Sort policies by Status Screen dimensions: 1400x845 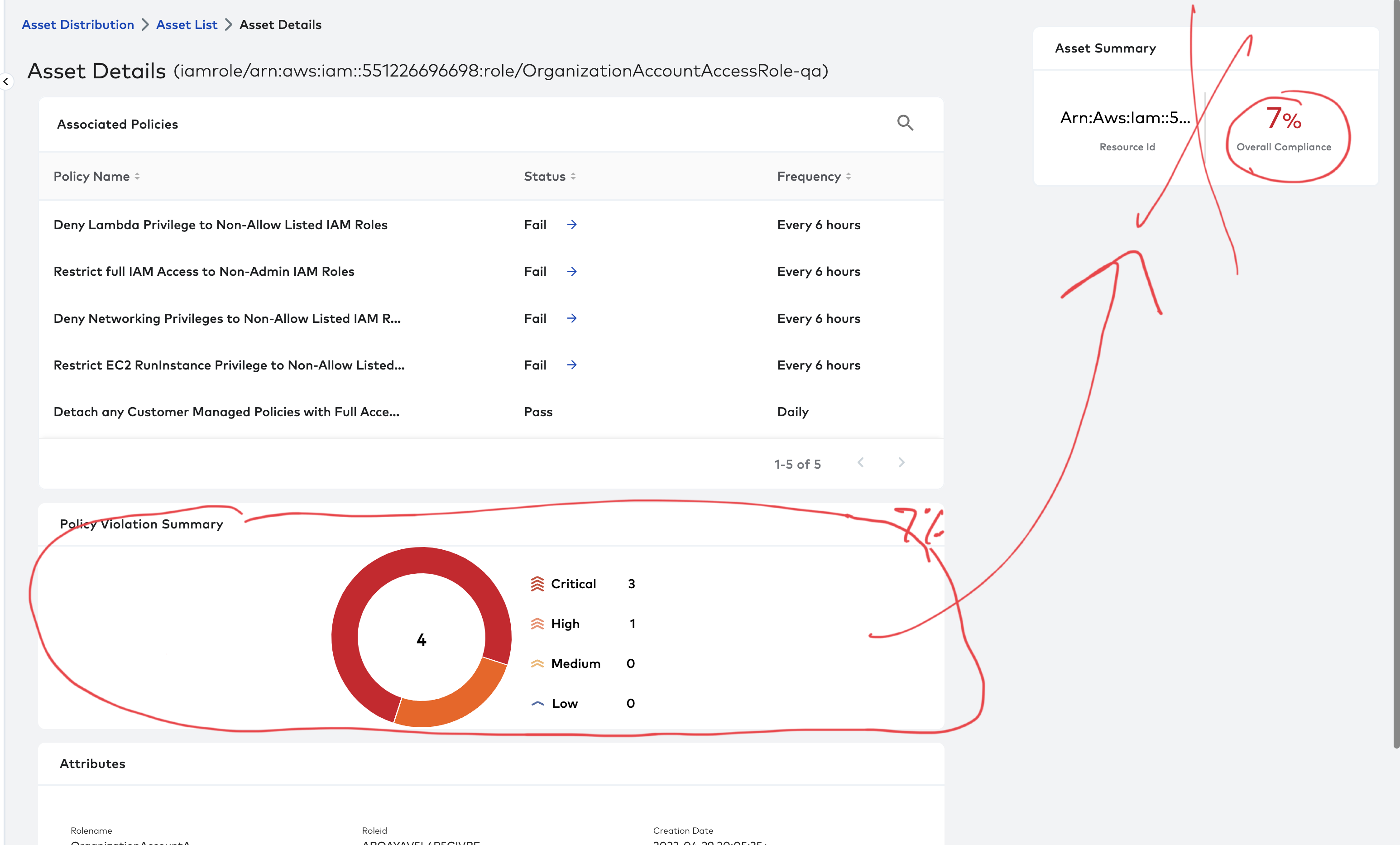573,176
